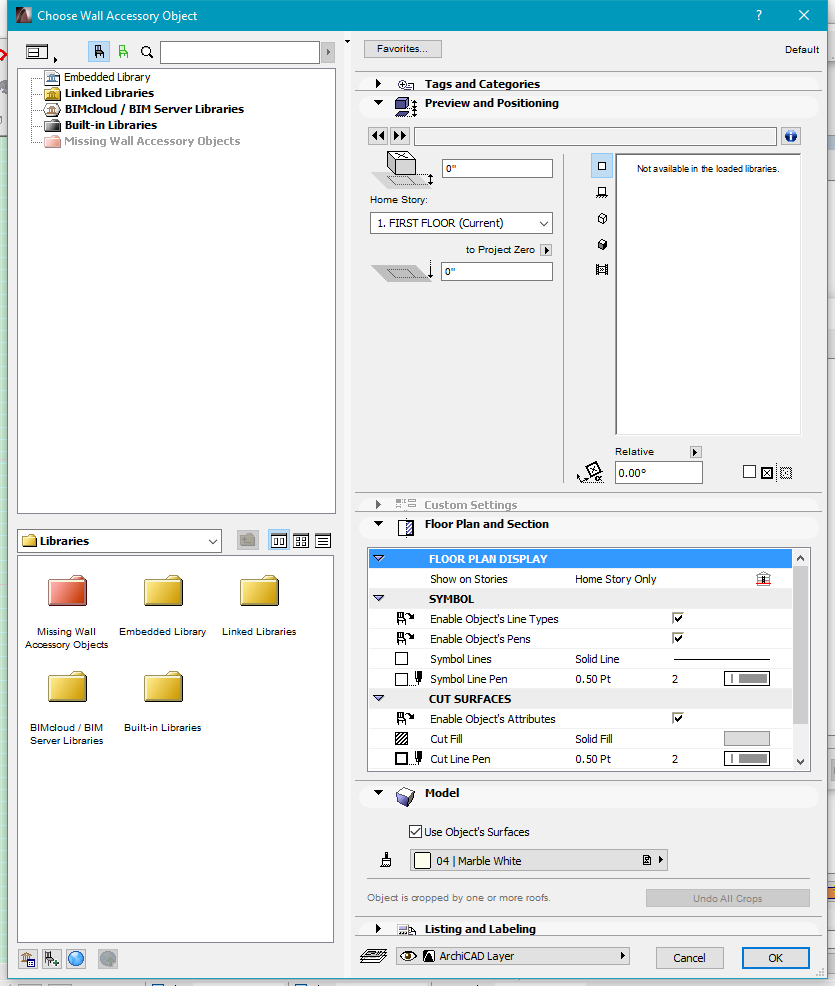The width and height of the screenshot is (835, 986).
Task: Toggle layer visibility eye icon
Action: tap(408, 956)
